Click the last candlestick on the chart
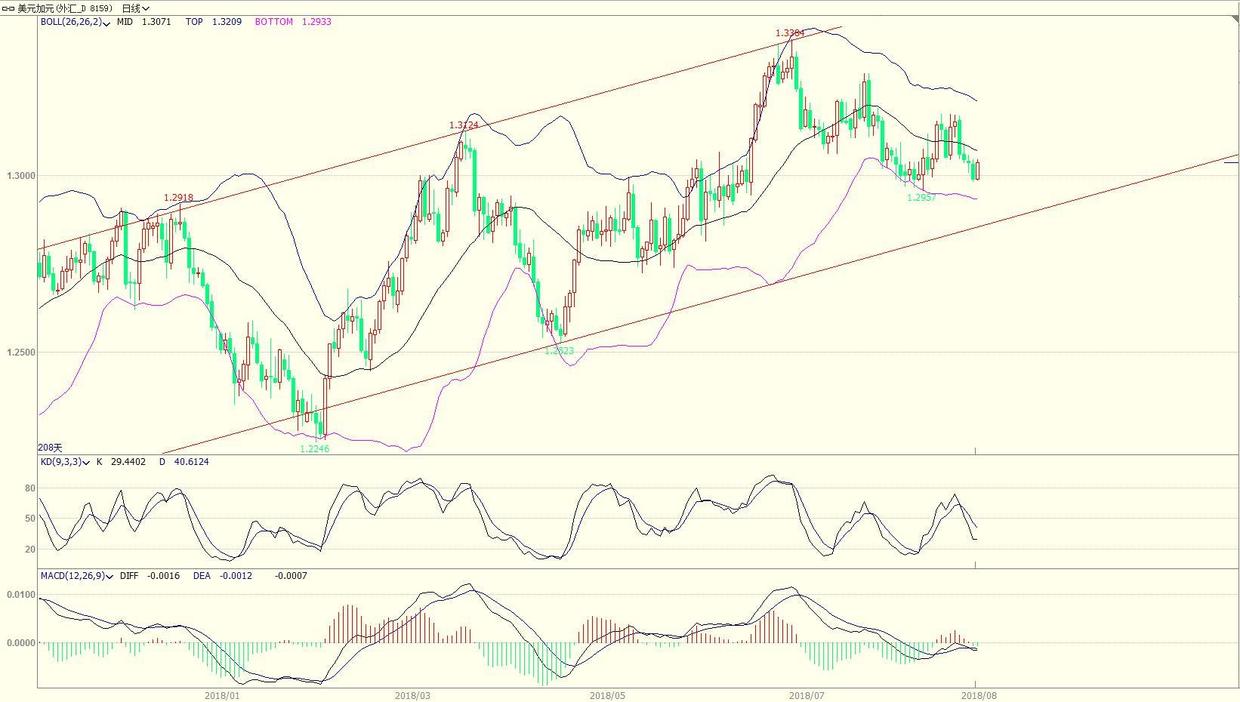Image resolution: width=1240 pixels, height=702 pixels. click(x=977, y=170)
